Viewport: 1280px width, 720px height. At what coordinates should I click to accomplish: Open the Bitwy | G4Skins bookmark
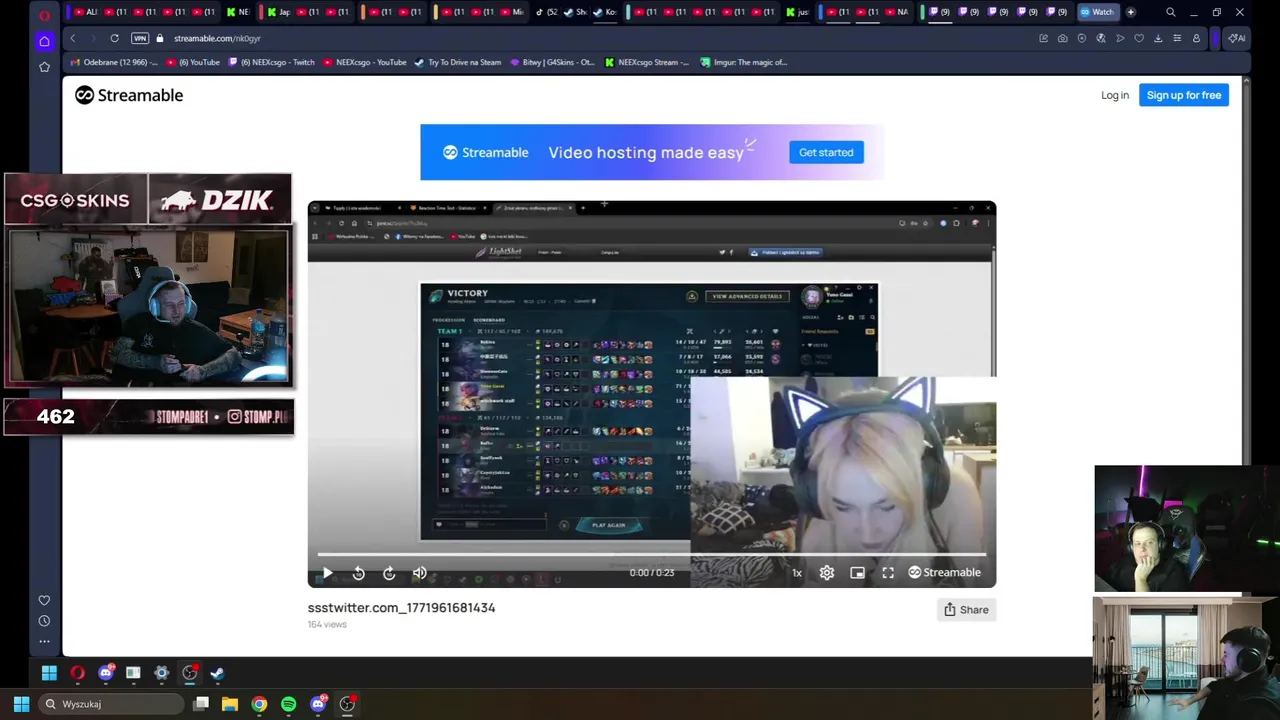coord(552,62)
